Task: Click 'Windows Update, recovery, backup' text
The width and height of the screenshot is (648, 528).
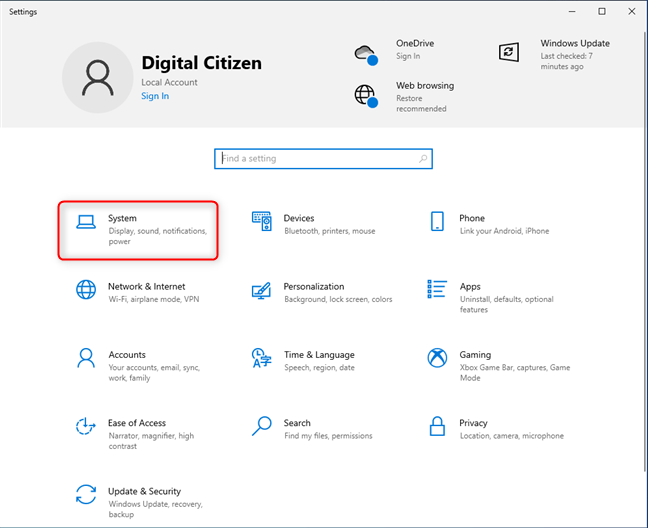Action: point(155,509)
